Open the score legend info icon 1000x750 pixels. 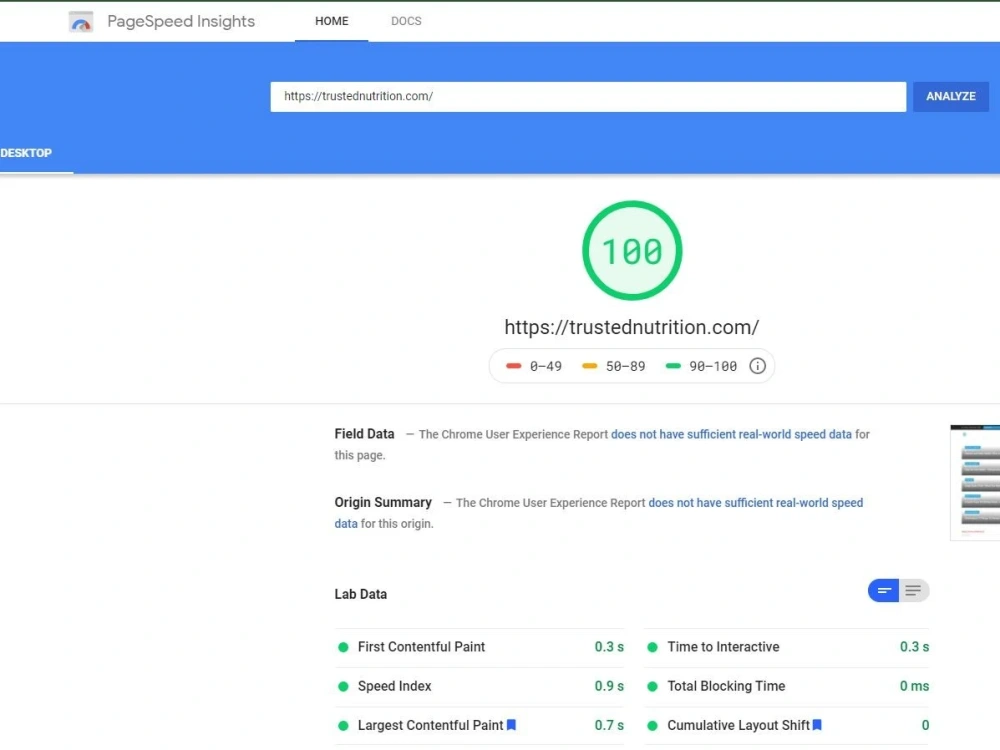point(757,366)
